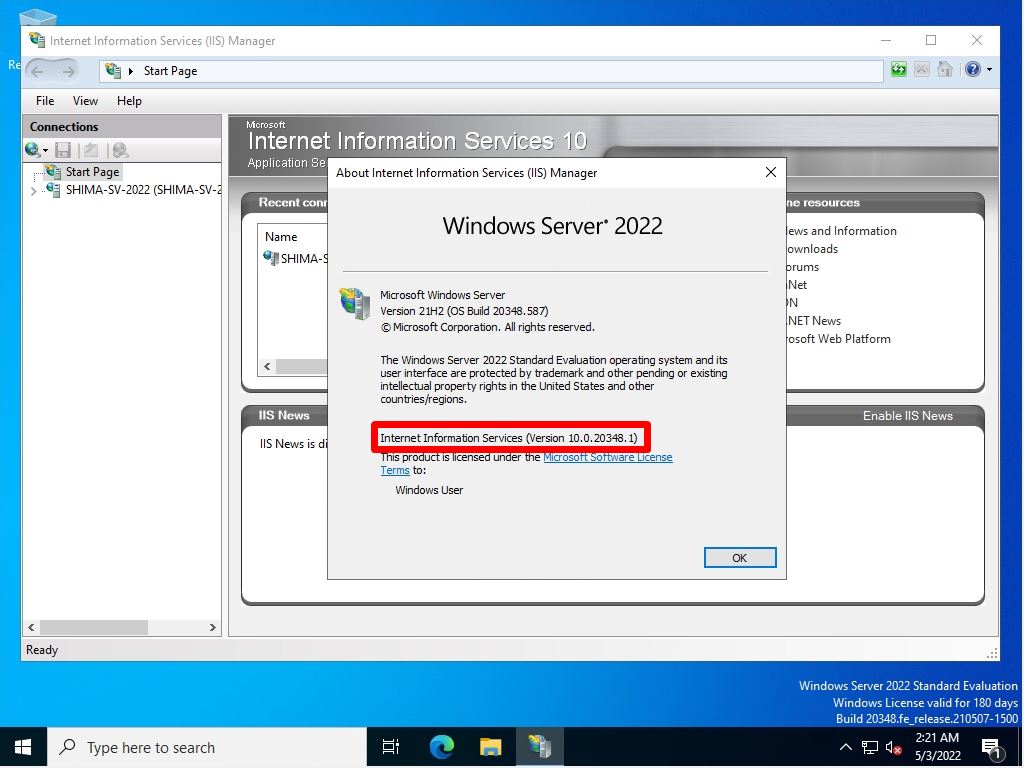Expand the SHIMA-SV-2022 server node

[x=33, y=189]
